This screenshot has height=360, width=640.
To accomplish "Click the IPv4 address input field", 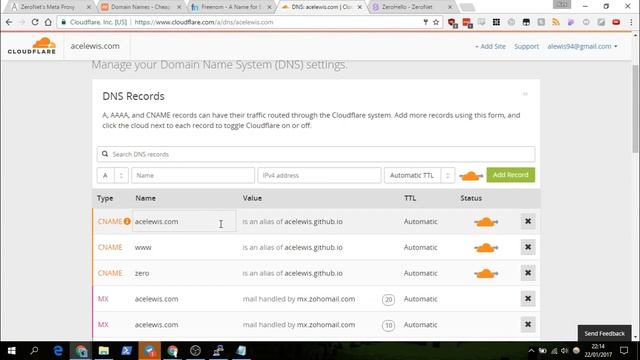I will (x=319, y=175).
